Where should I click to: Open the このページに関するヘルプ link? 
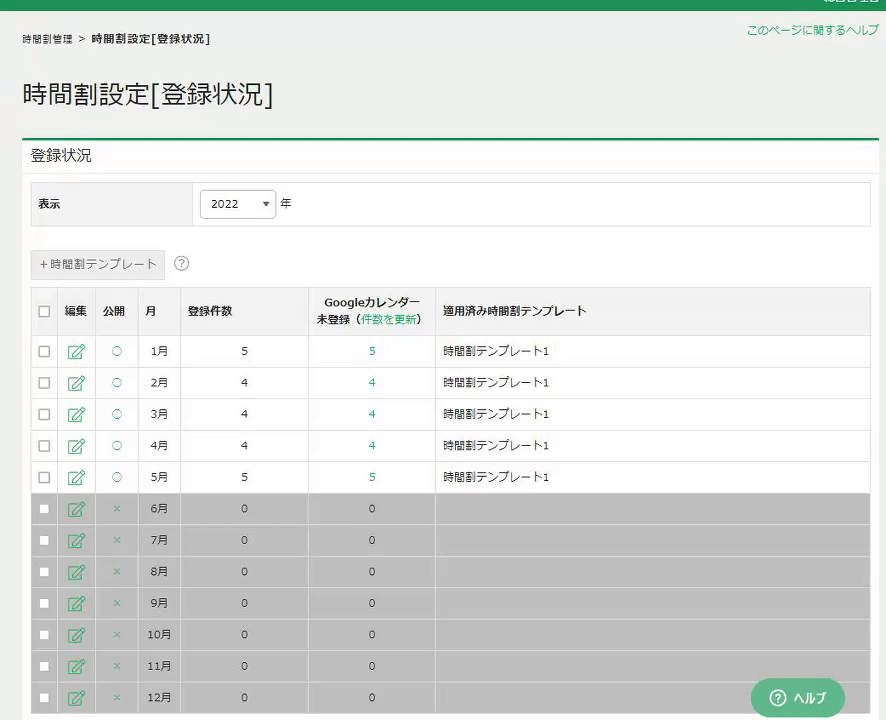pyautogui.click(x=813, y=30)
